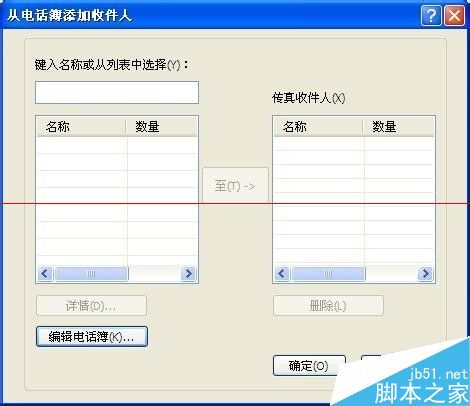Click the 详情(D)... button

(x=91, y=305)
